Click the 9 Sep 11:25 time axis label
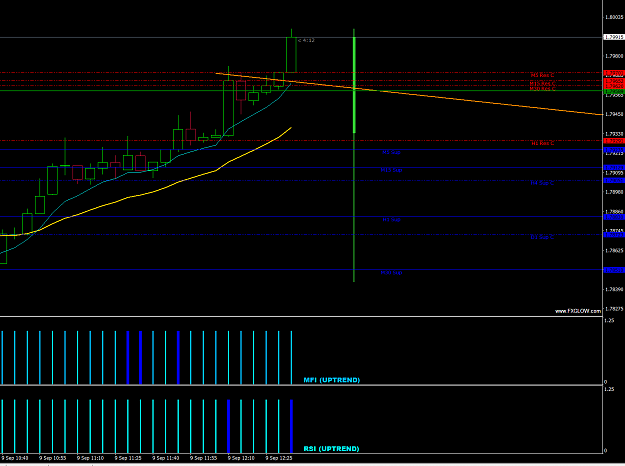This screenshot has height=466, width=625. coord(128,458)
